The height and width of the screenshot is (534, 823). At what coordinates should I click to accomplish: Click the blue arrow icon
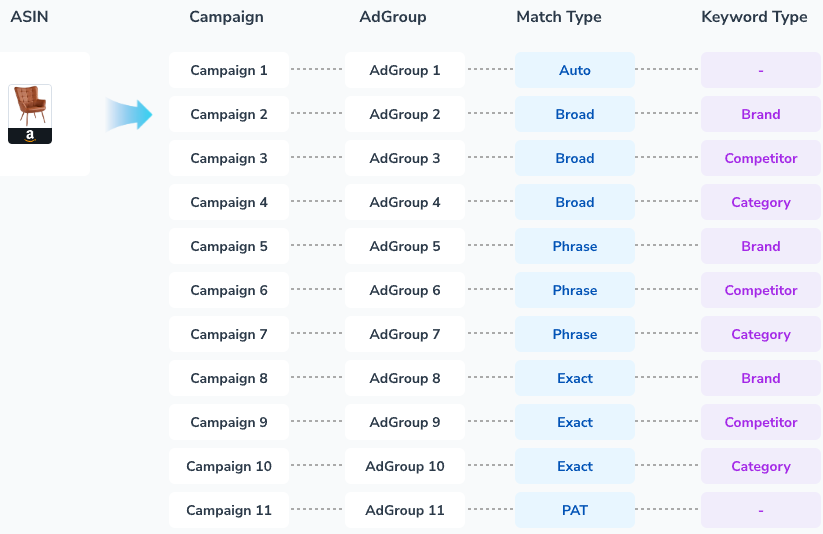(129, 114)
